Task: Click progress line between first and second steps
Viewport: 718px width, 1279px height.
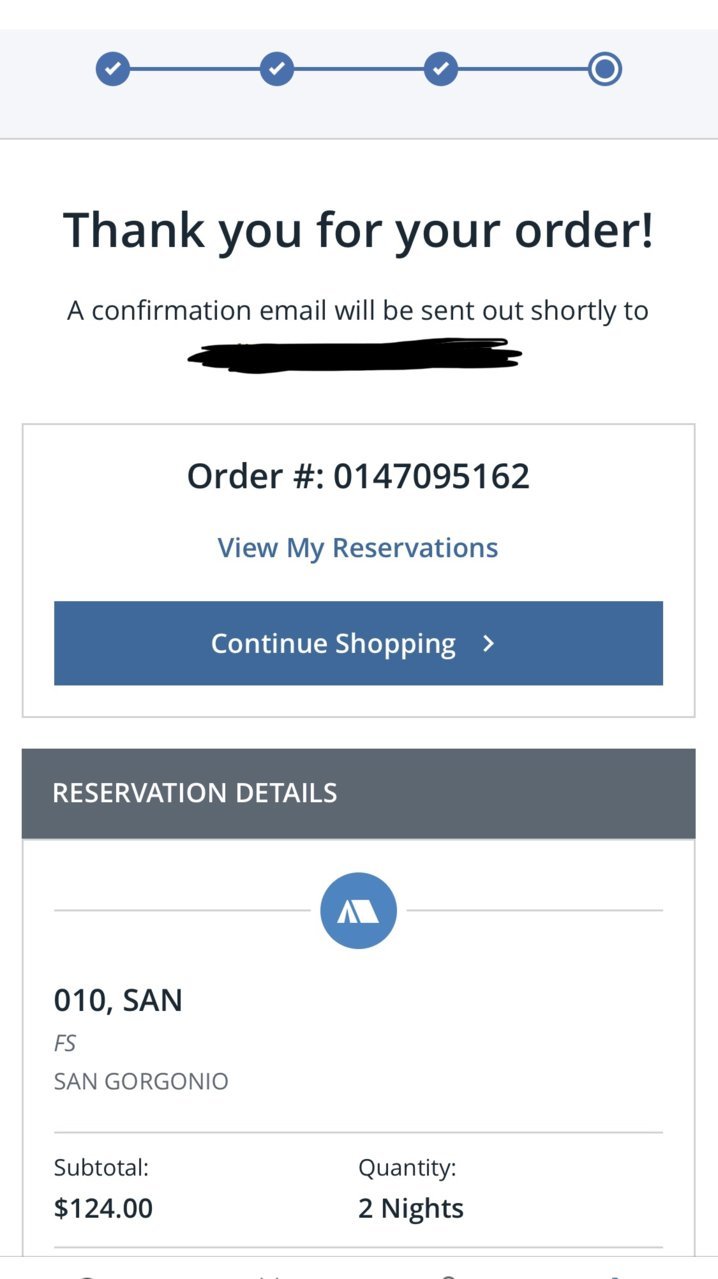Action: click(195, 69)
